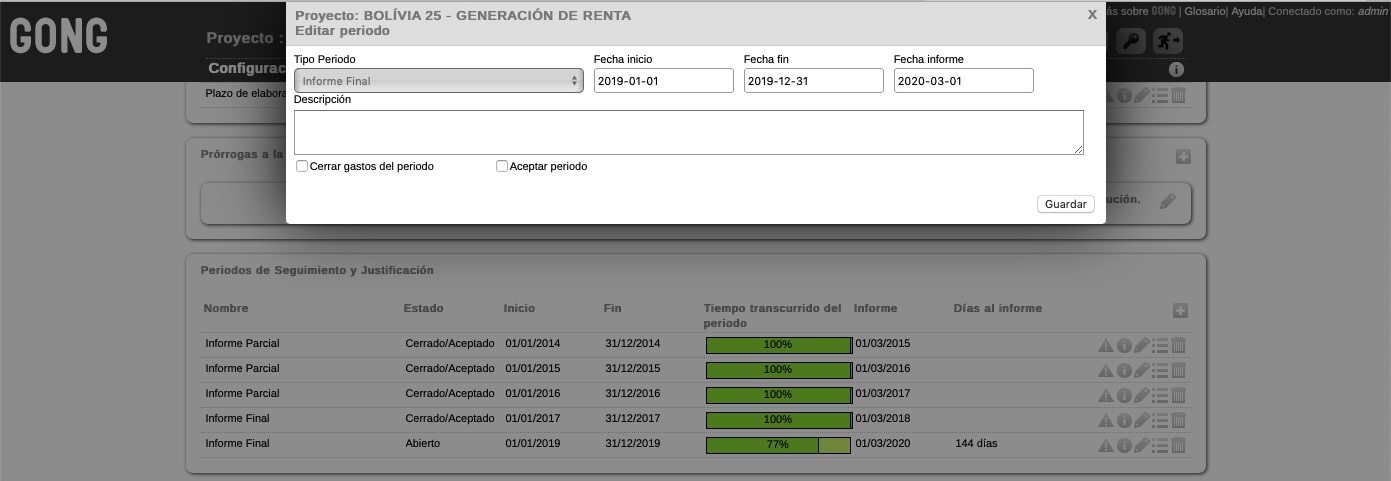Click the 77% progress bar for 2019 period
The image size is (1391, 481).
[x=778, y=445]
